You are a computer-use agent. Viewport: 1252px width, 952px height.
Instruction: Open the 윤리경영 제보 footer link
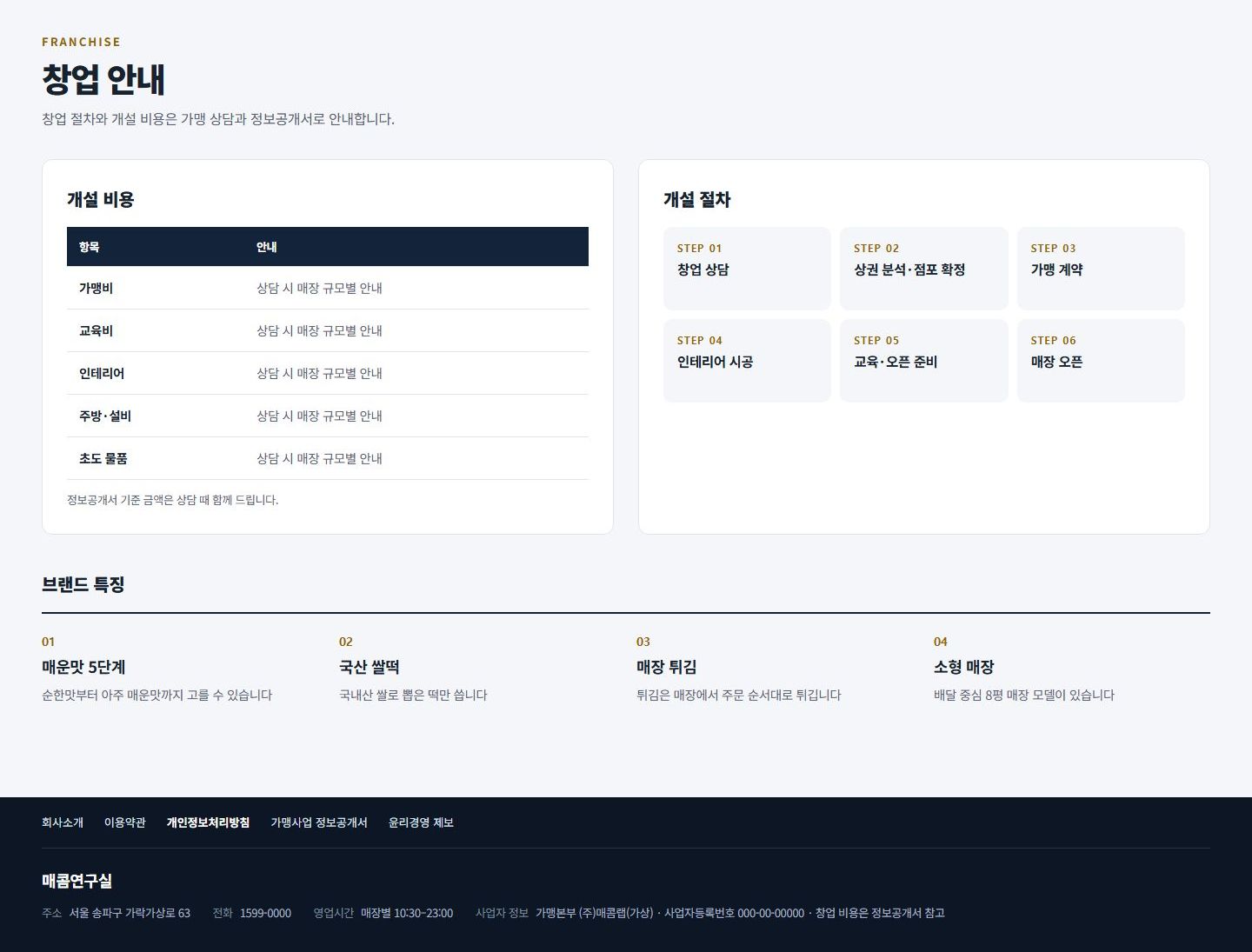tap(421, 822)
